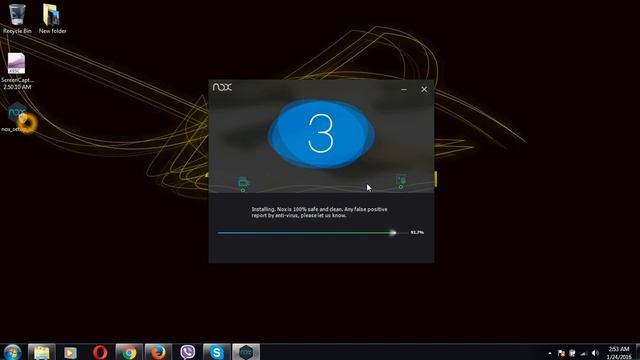Click the right teal device icon in installer

coord(401,181)
